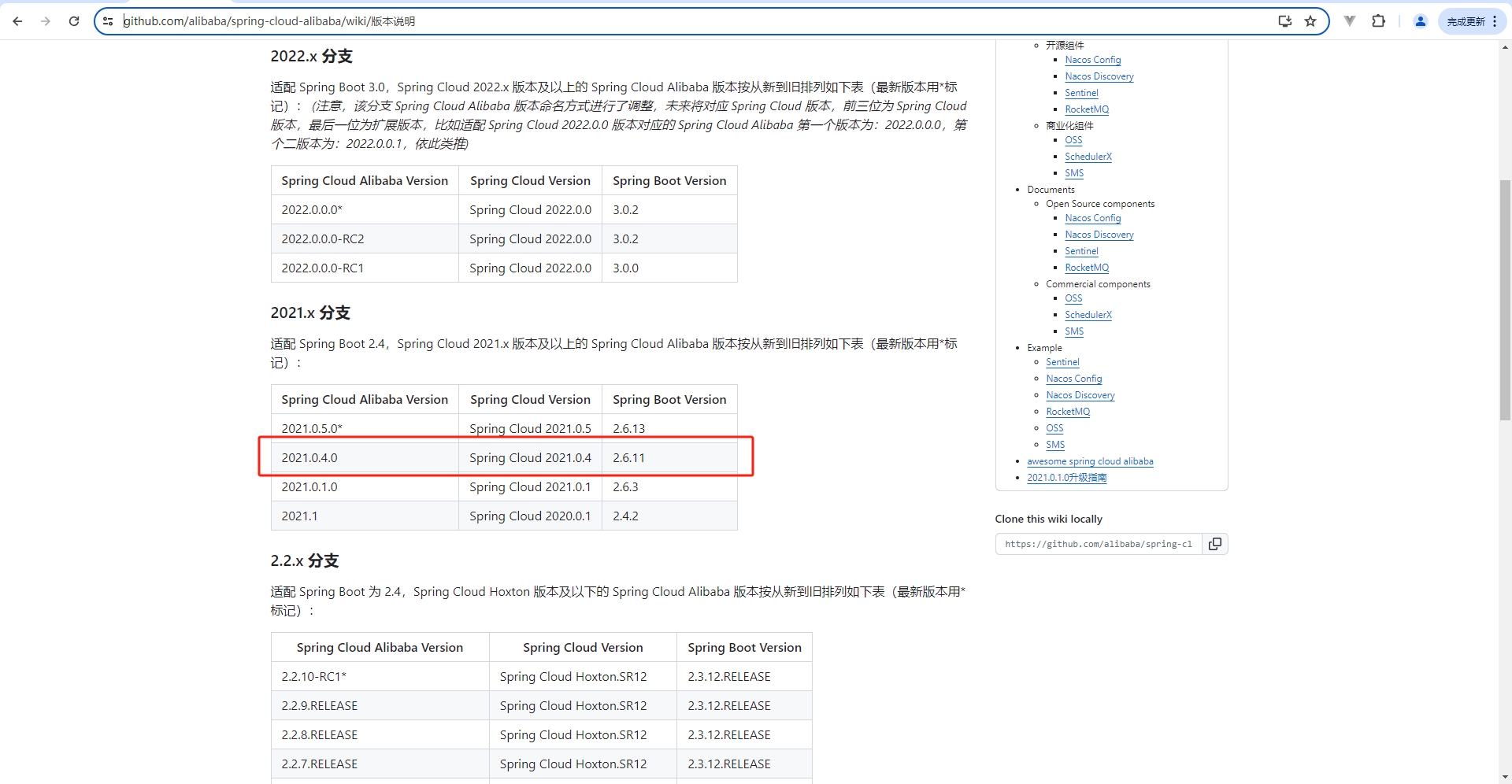Open Nacos Discovery under Open Source components

[x=1099, y=235]
